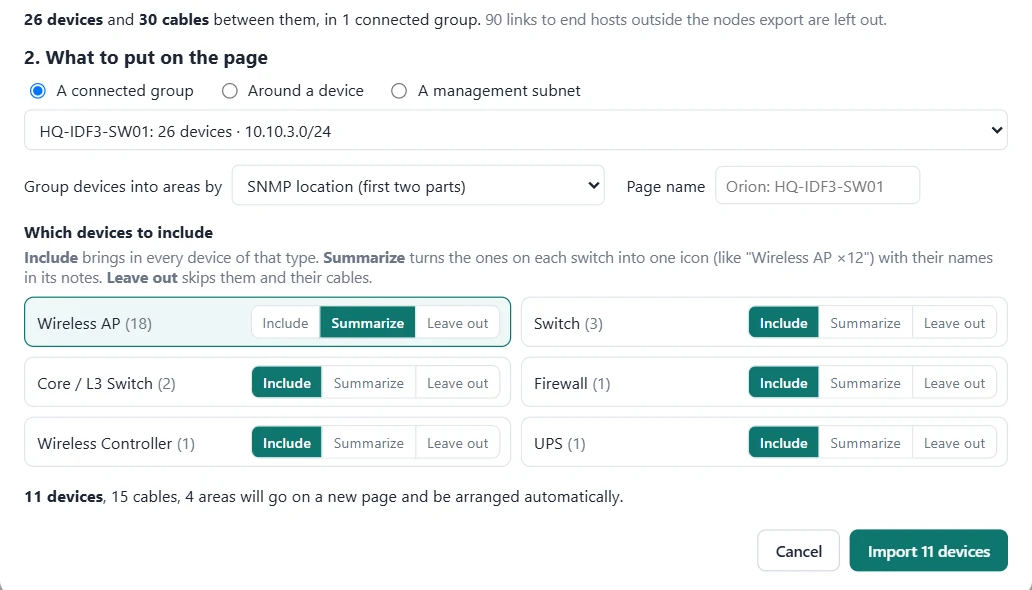Set Firewall to Include
1032x590 pixels.
(x=783, y=383)
